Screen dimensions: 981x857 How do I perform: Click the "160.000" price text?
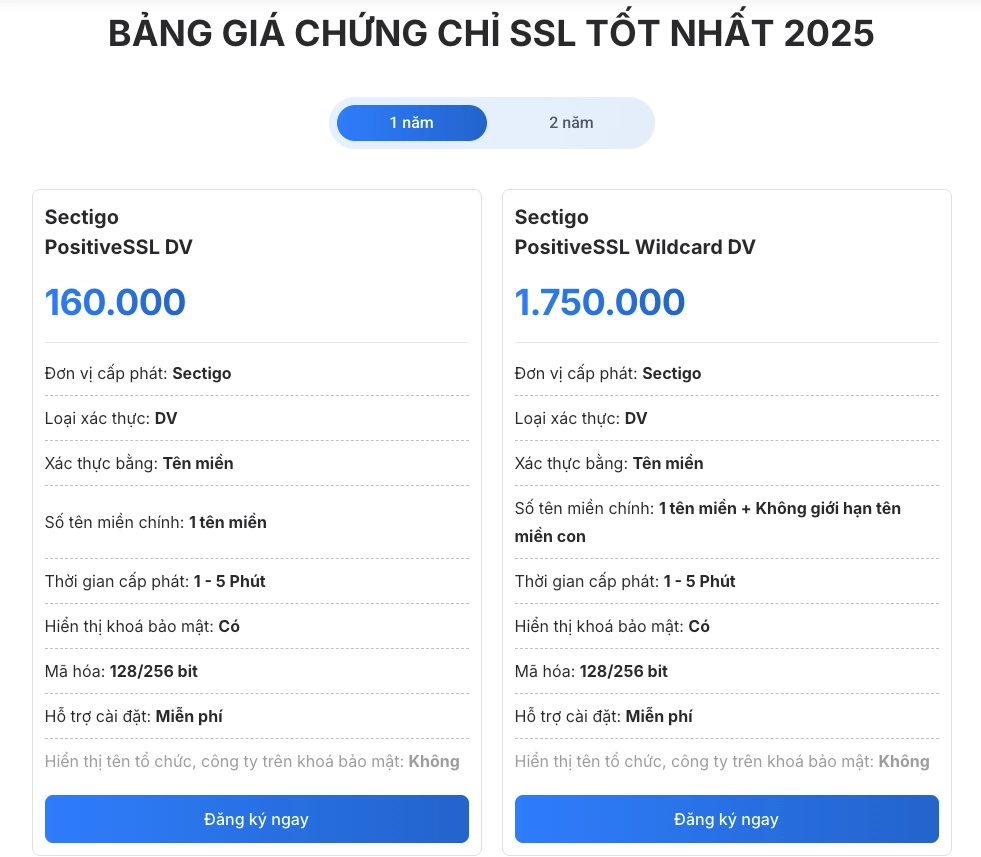click(x=115, y=301)
